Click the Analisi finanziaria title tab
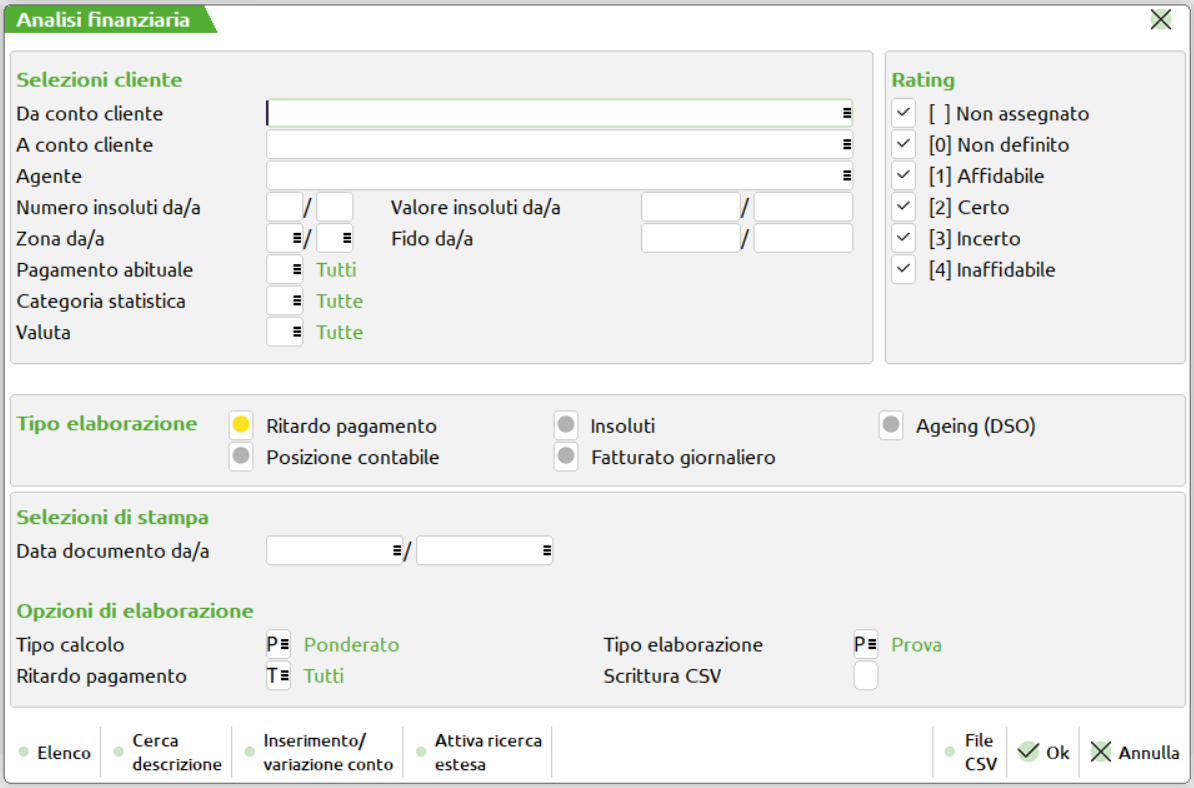Screen dimensions: 1194x788 click(104, 19)
